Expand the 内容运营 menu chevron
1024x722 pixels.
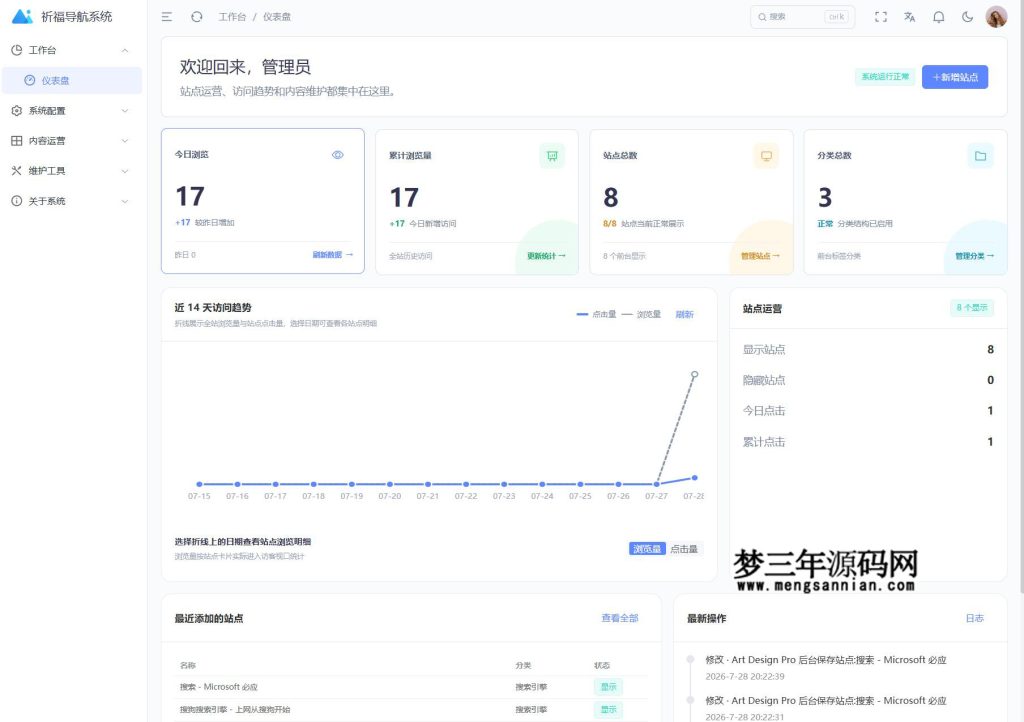click(x=125, y=141)
